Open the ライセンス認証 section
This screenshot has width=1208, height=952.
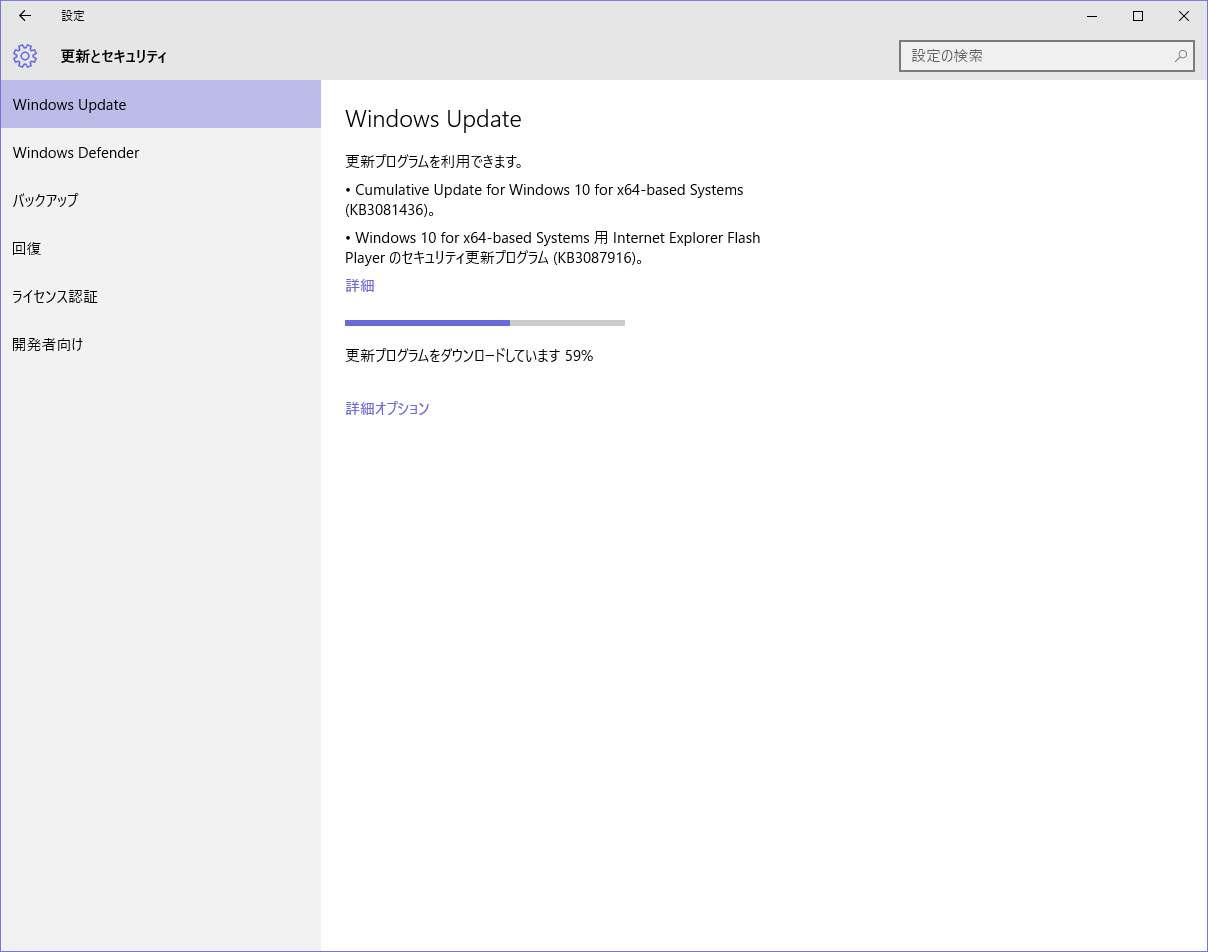(160, 296)
